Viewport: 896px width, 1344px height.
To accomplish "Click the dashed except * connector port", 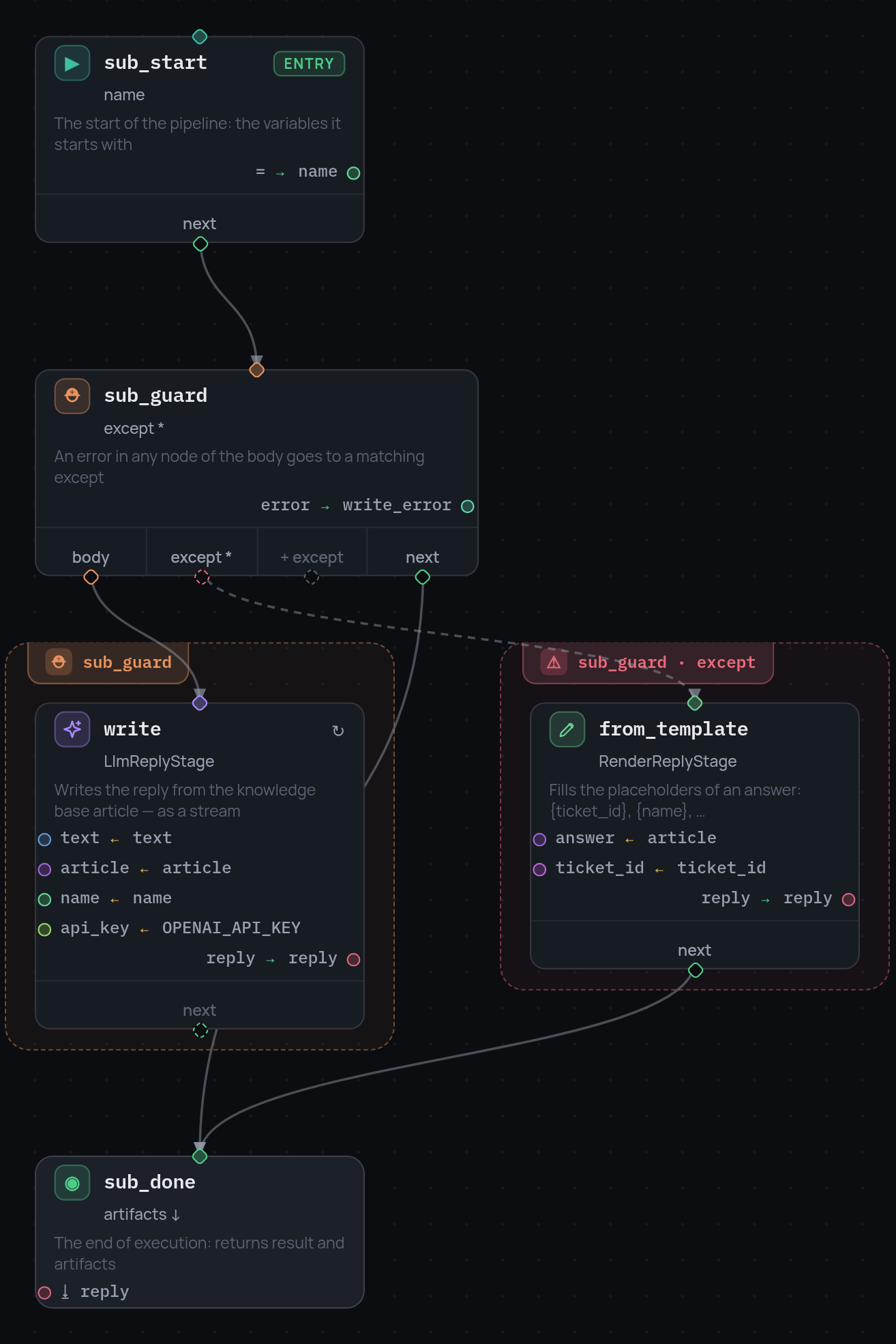I will tap(202, 577).
